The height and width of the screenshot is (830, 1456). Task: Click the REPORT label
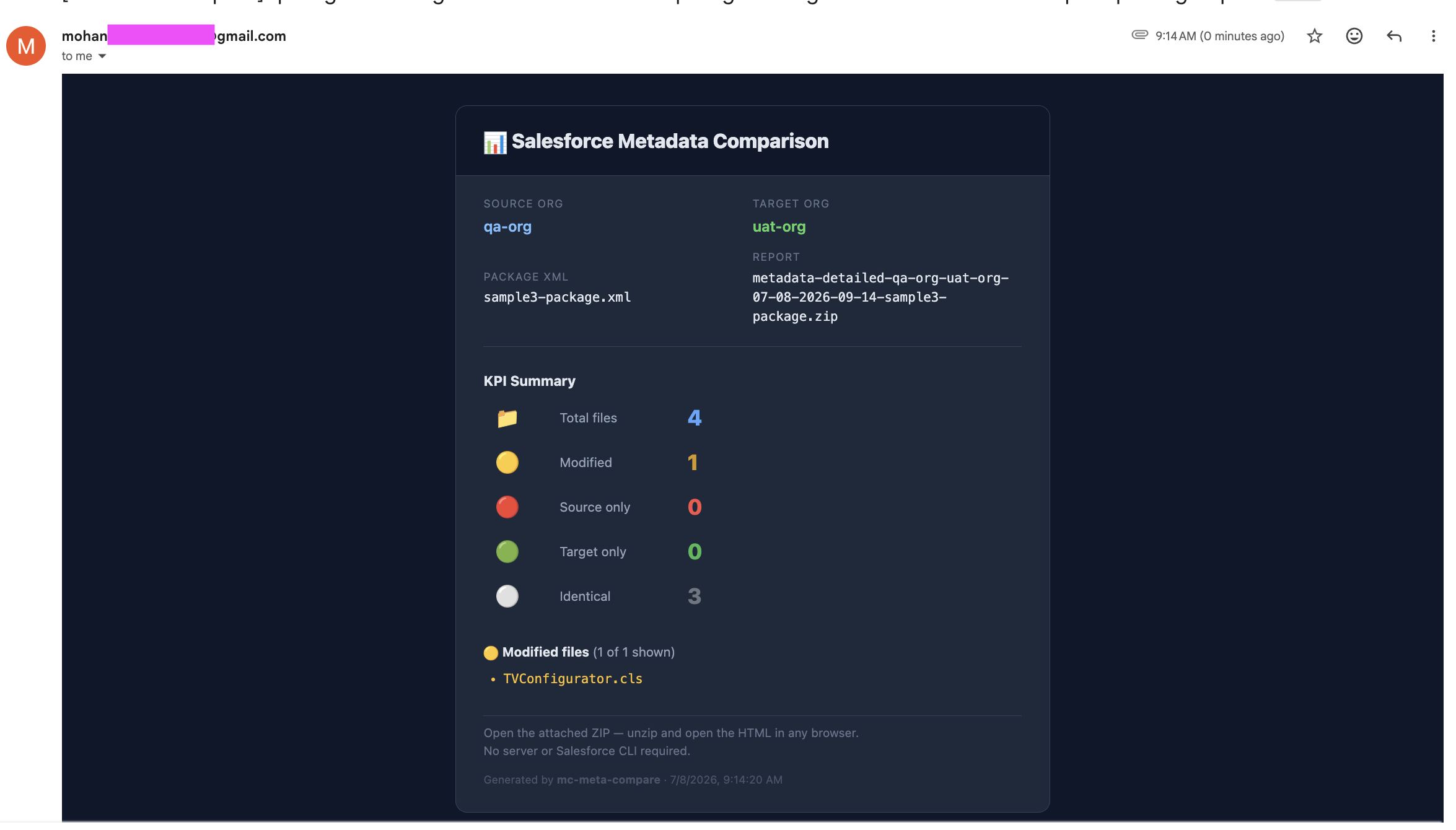[776, 257]
